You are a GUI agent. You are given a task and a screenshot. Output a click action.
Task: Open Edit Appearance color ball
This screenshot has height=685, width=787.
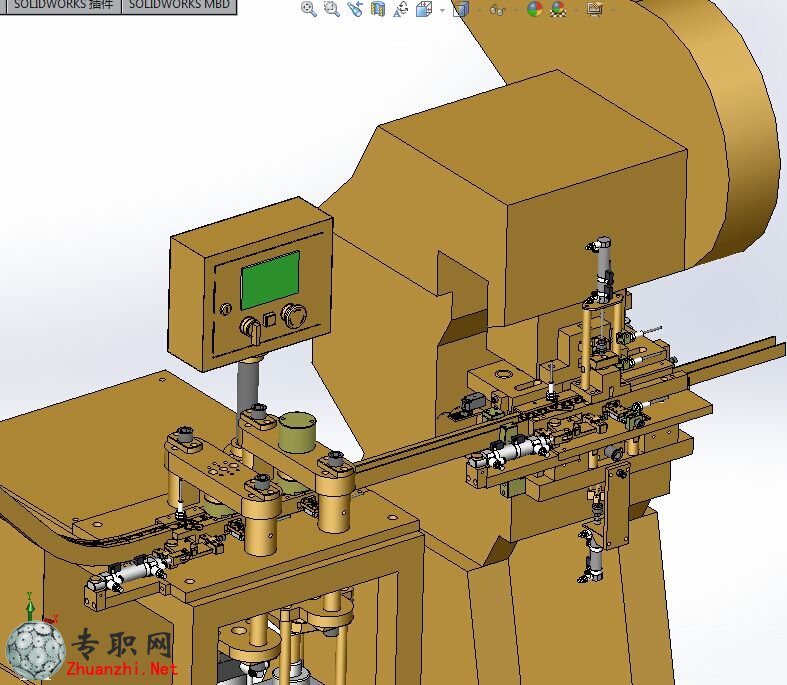tap(535, 9)
